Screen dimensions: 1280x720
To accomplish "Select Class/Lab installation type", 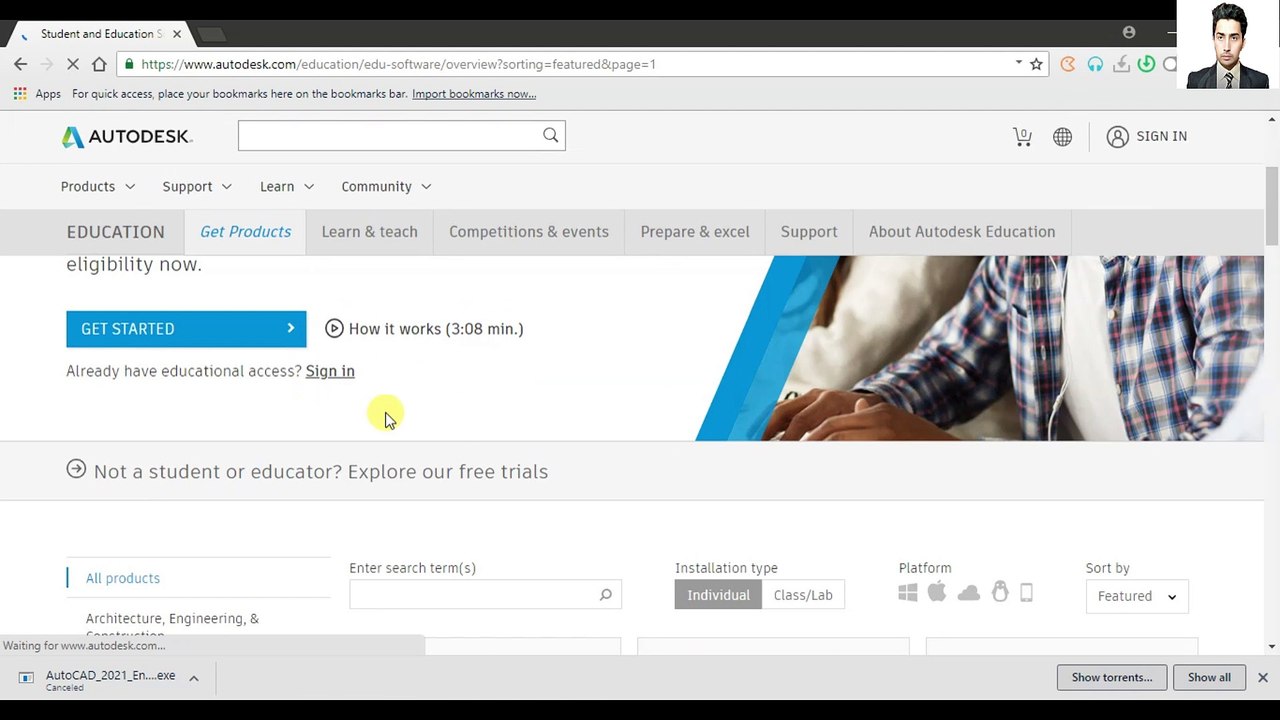I will coord(803,595).
